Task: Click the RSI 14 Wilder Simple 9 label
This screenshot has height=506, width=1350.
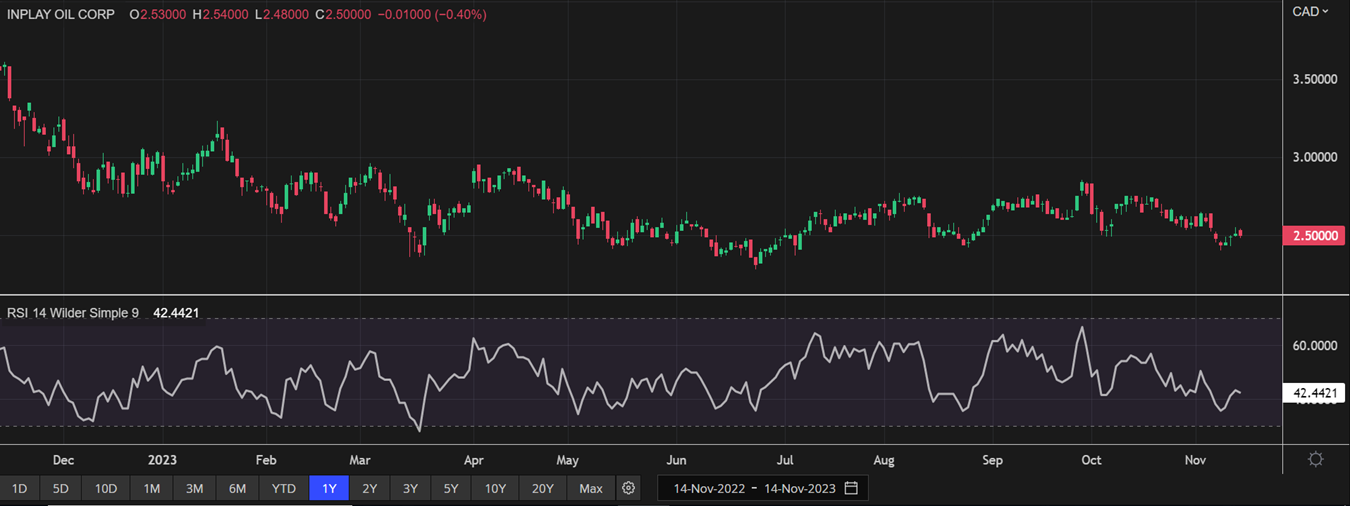Action: click(x=73, y=313)
